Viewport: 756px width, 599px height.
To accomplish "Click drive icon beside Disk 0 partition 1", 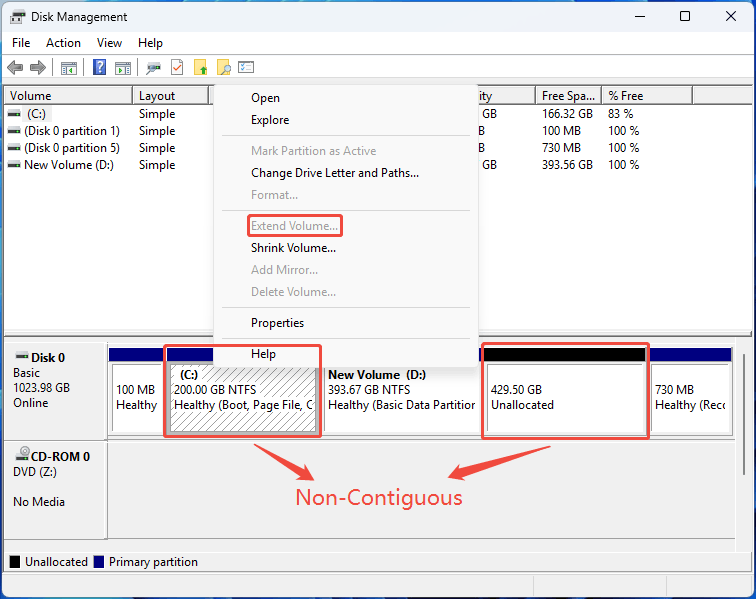I will pos(14,131).
